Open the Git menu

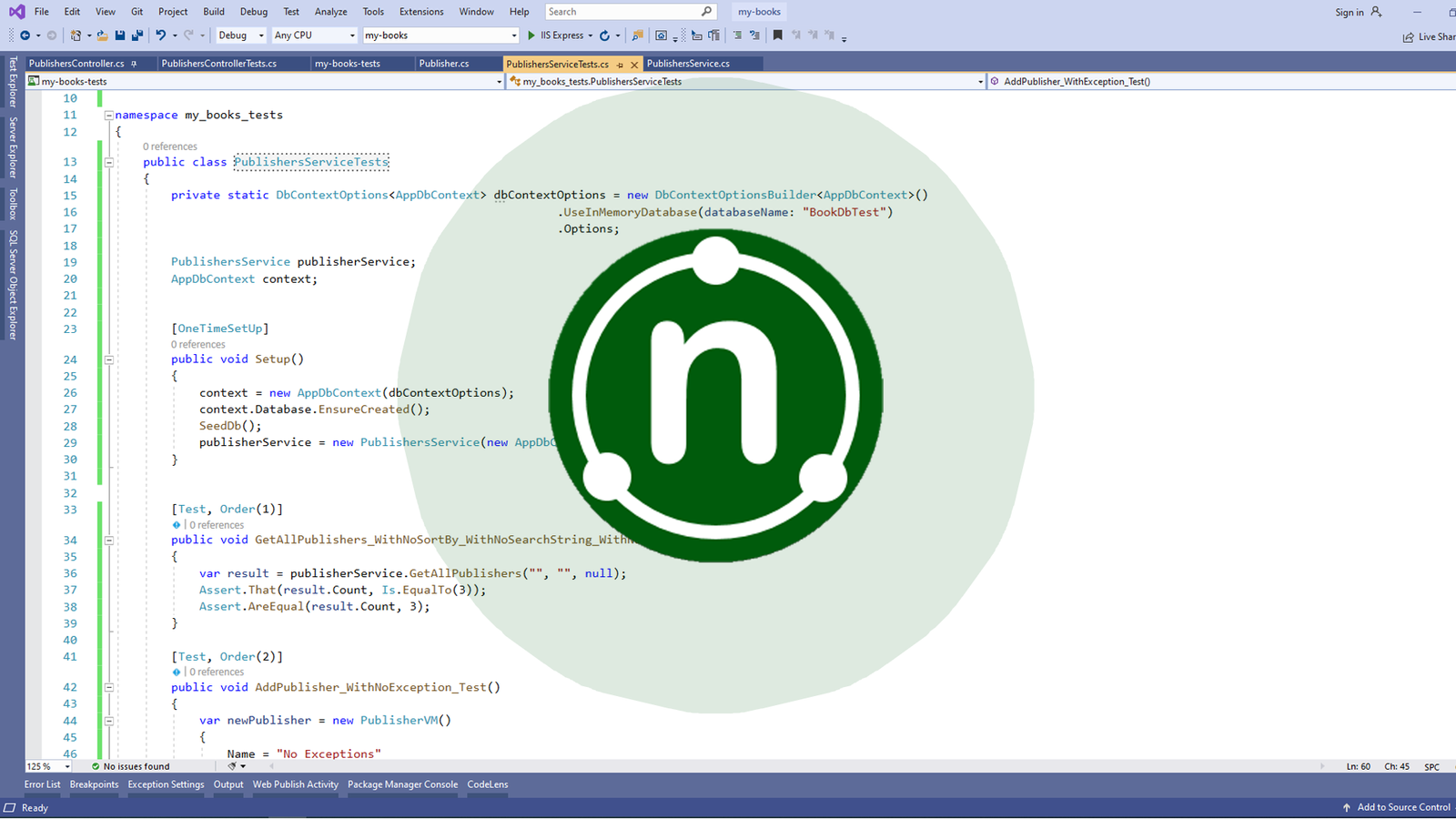click(x=136, y=12)
